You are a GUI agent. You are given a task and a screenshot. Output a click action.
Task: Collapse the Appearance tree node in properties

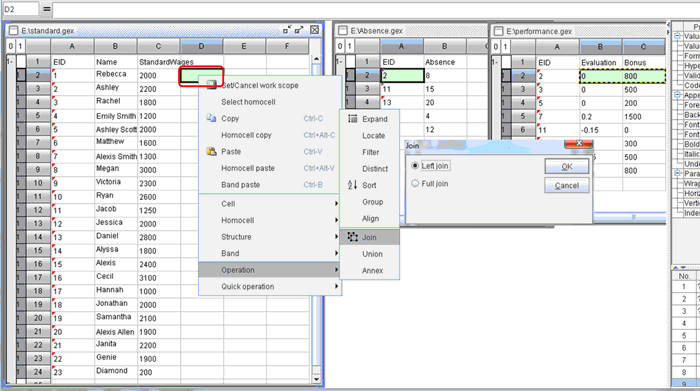pyautogui.click(x=677, y=95)
